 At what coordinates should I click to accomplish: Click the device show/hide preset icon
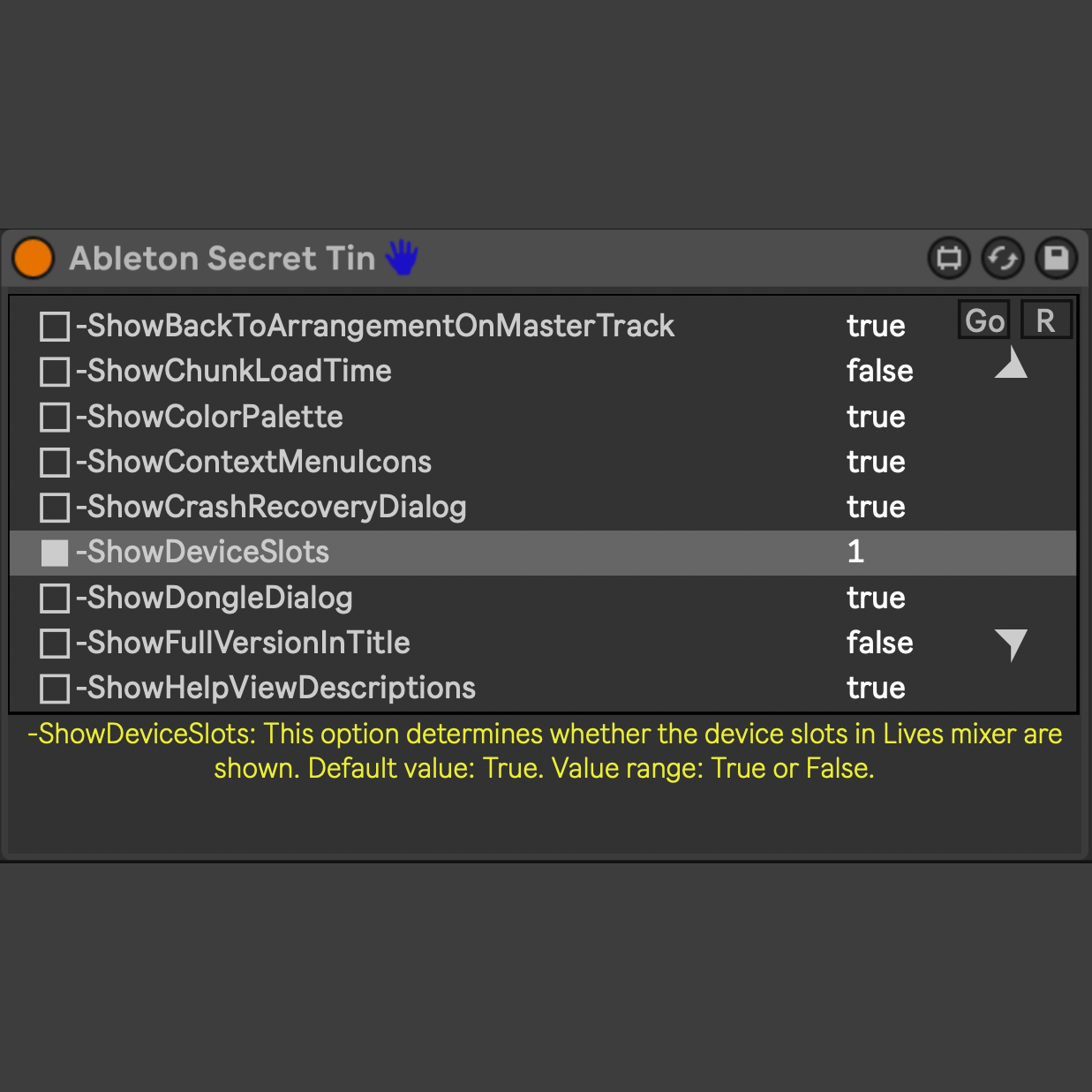coord(949,259)
